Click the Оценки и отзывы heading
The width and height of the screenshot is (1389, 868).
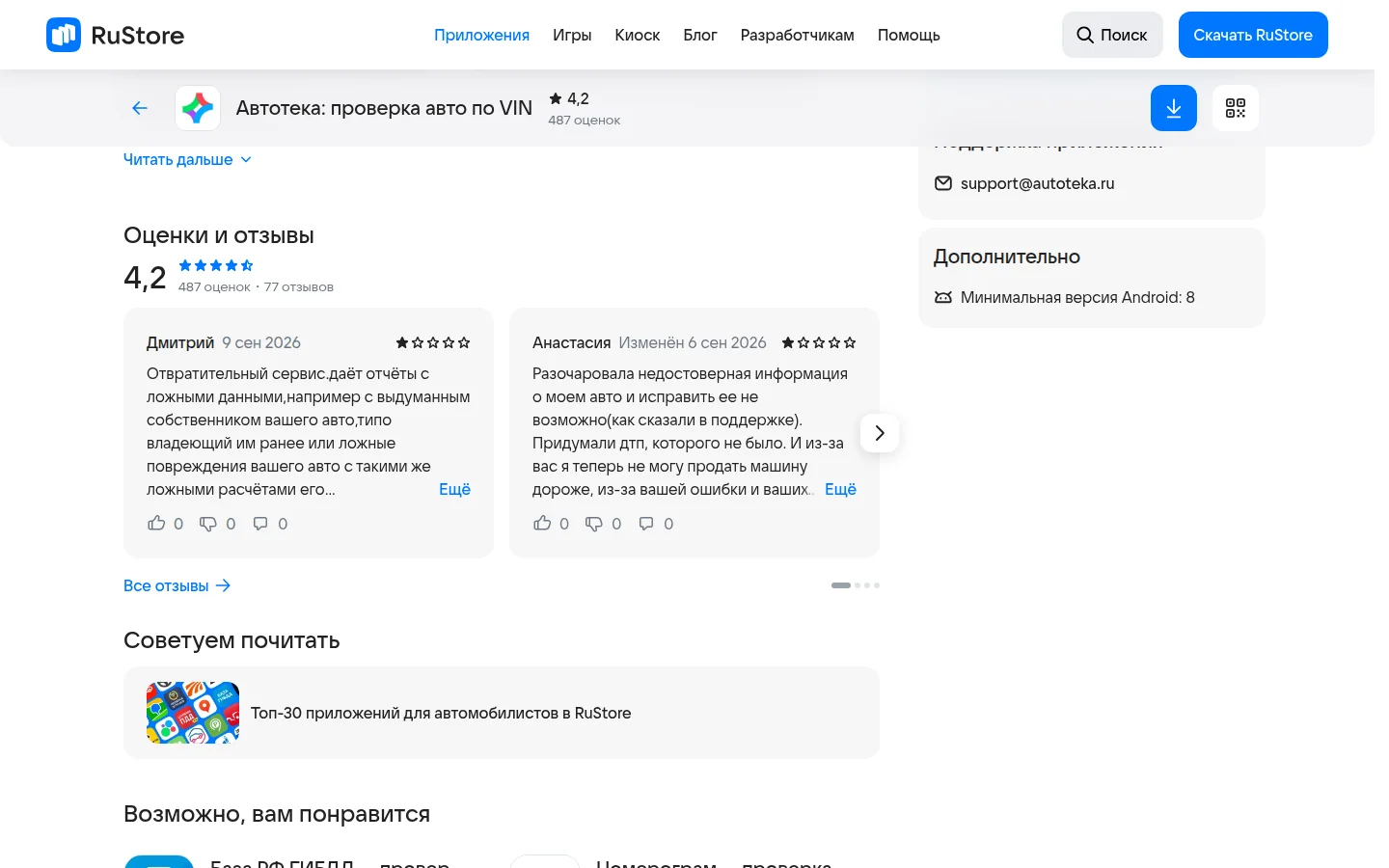[219, 235]
